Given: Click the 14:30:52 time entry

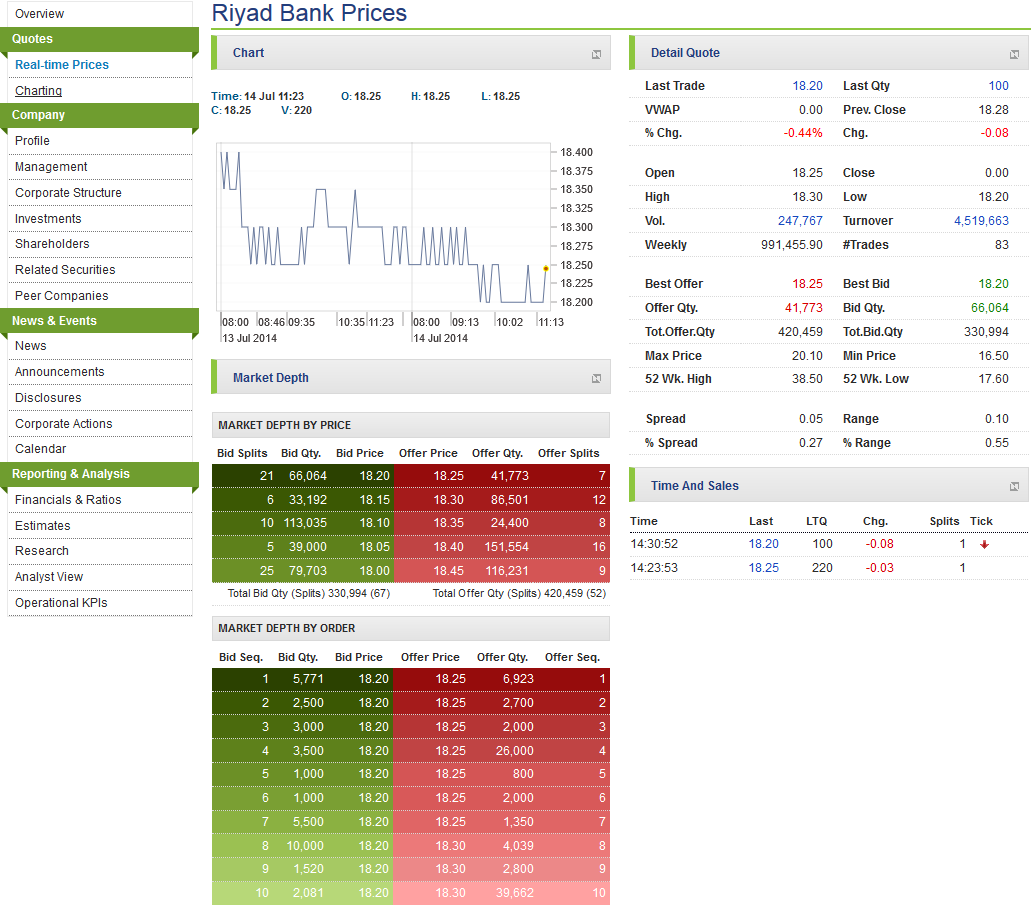Looking at the screenshot, I should [654, 544].
